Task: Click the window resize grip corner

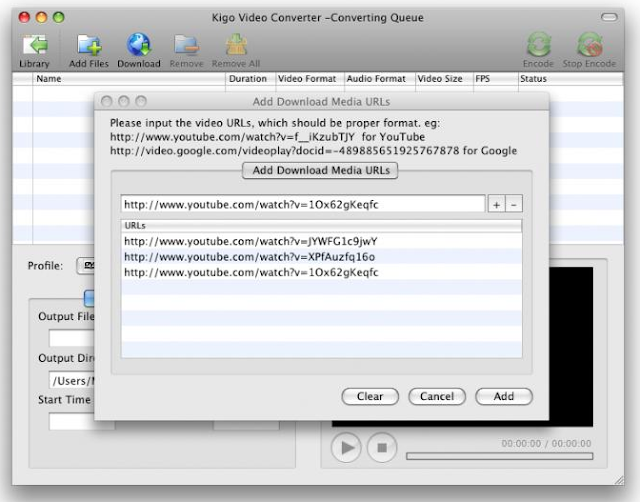Action: [x=619, y=480]
